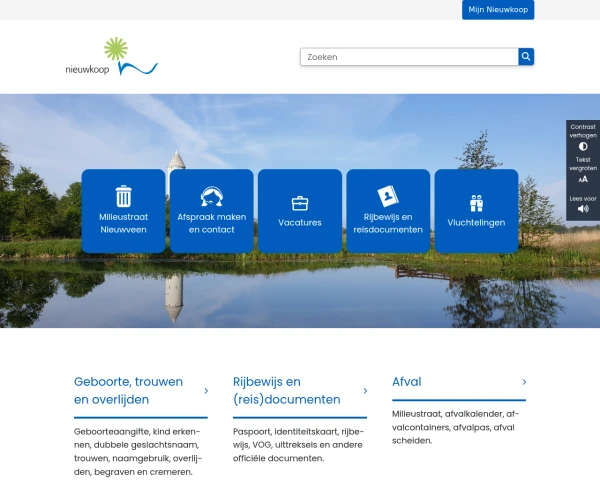Click the nieuwkoop logo
Viewport: 600px width, 480px height.
click(x=111, y=56)
